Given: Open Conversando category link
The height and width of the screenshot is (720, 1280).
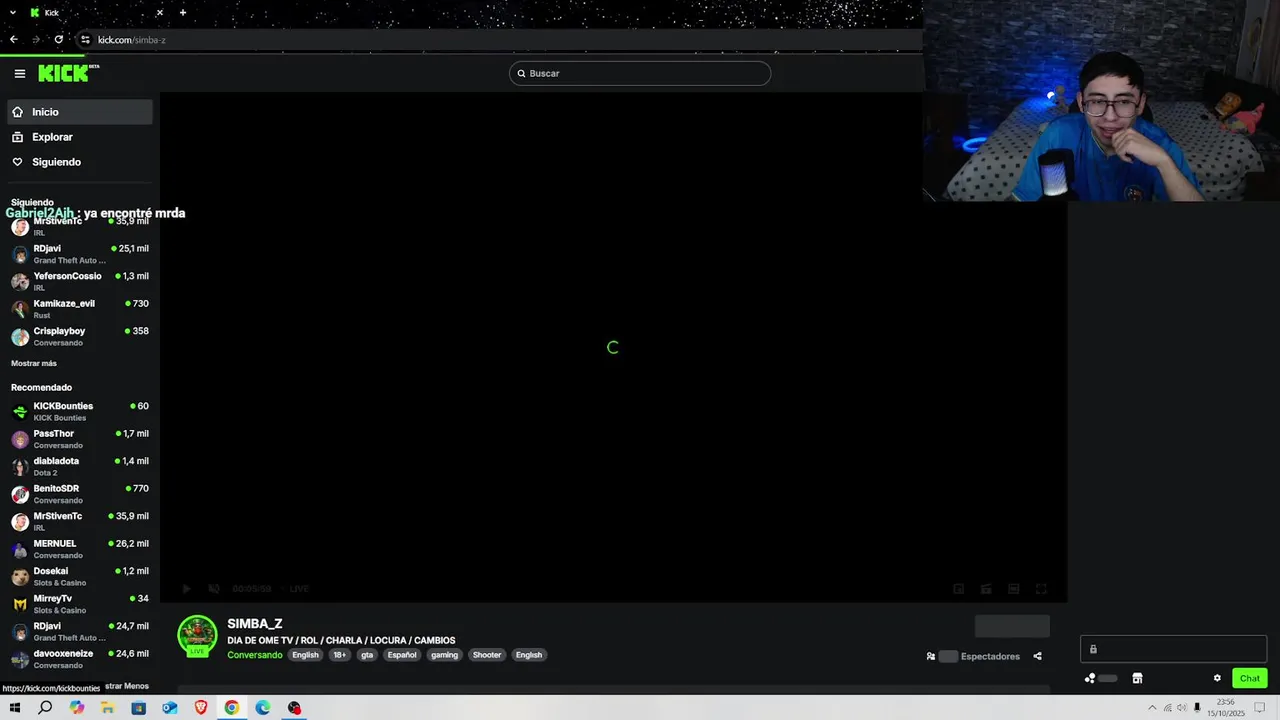Looking at the screenshot, I should pos(255,655).
